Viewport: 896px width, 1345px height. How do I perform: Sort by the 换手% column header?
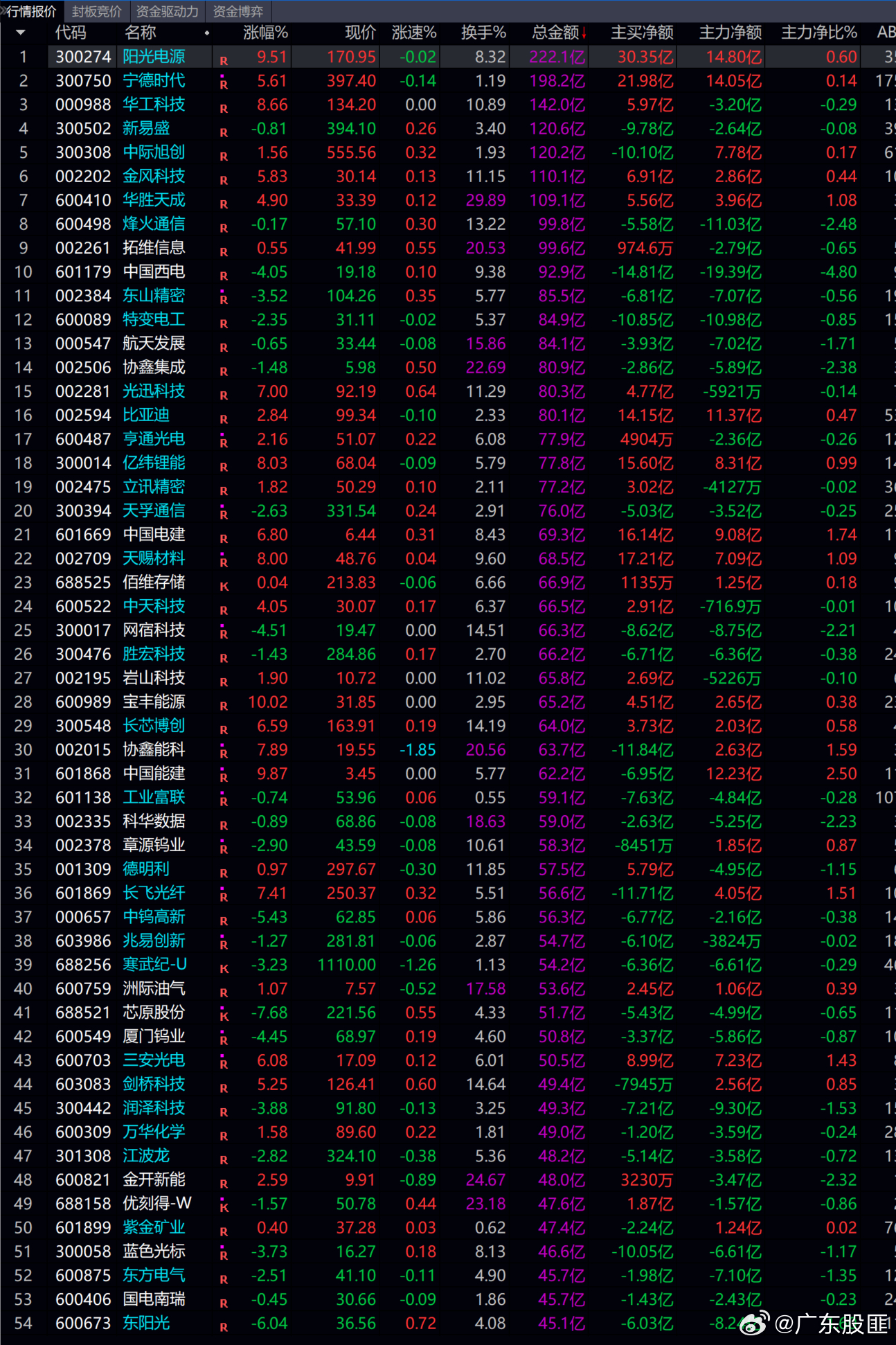484,33
